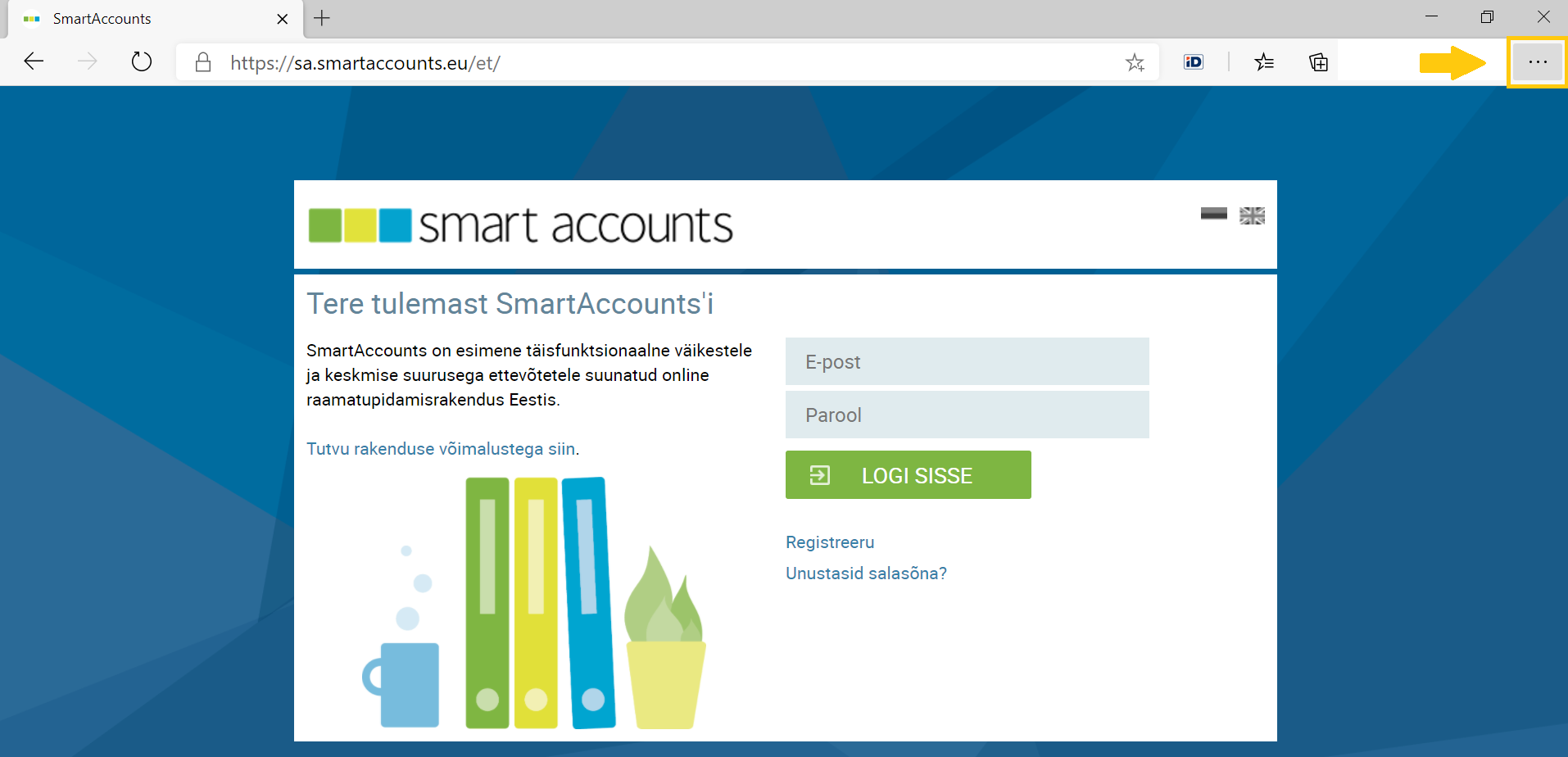Focus the E-post input field
The image size is (1568, 757).
pos(967,361)
